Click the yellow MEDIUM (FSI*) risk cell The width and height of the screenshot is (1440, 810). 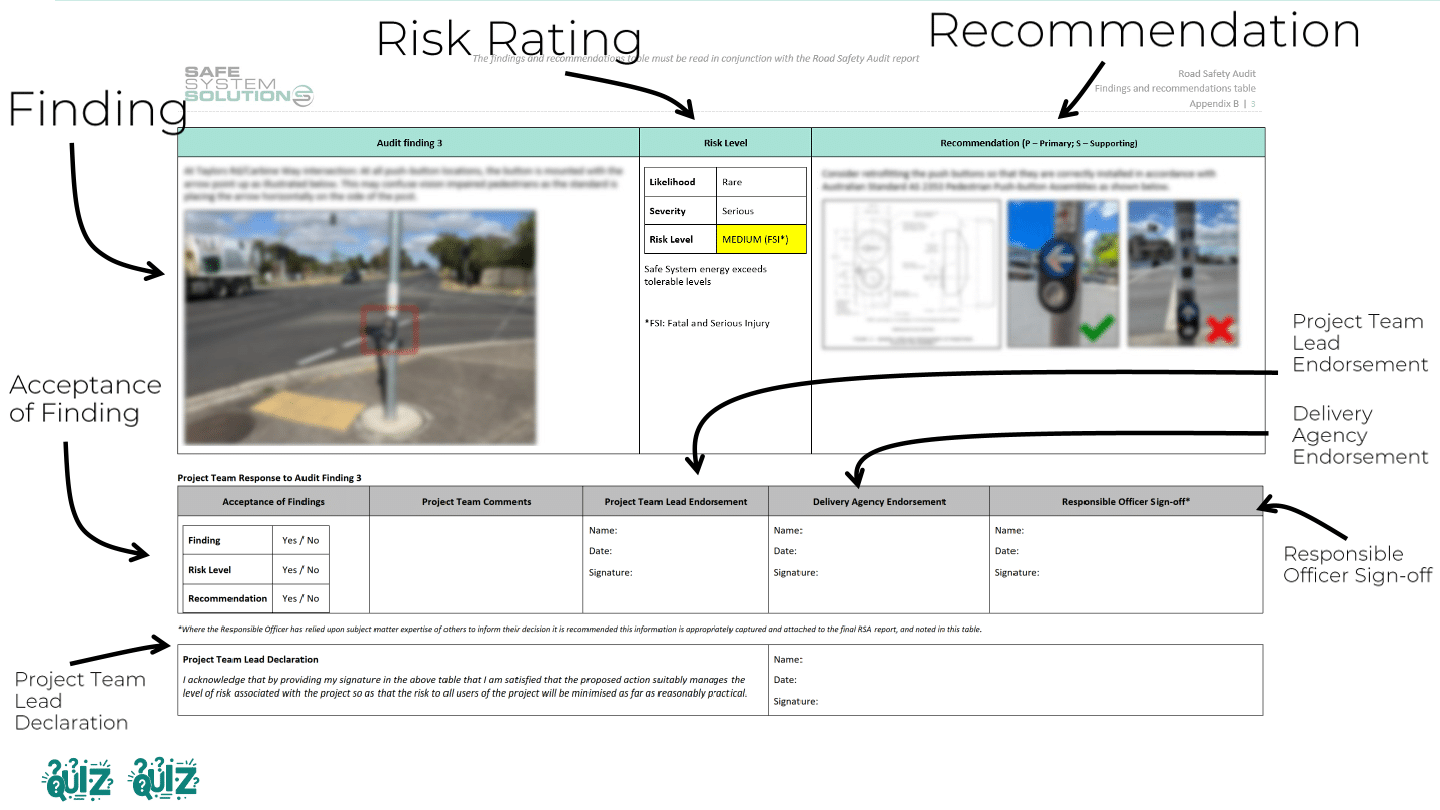[x=761, y=239]
